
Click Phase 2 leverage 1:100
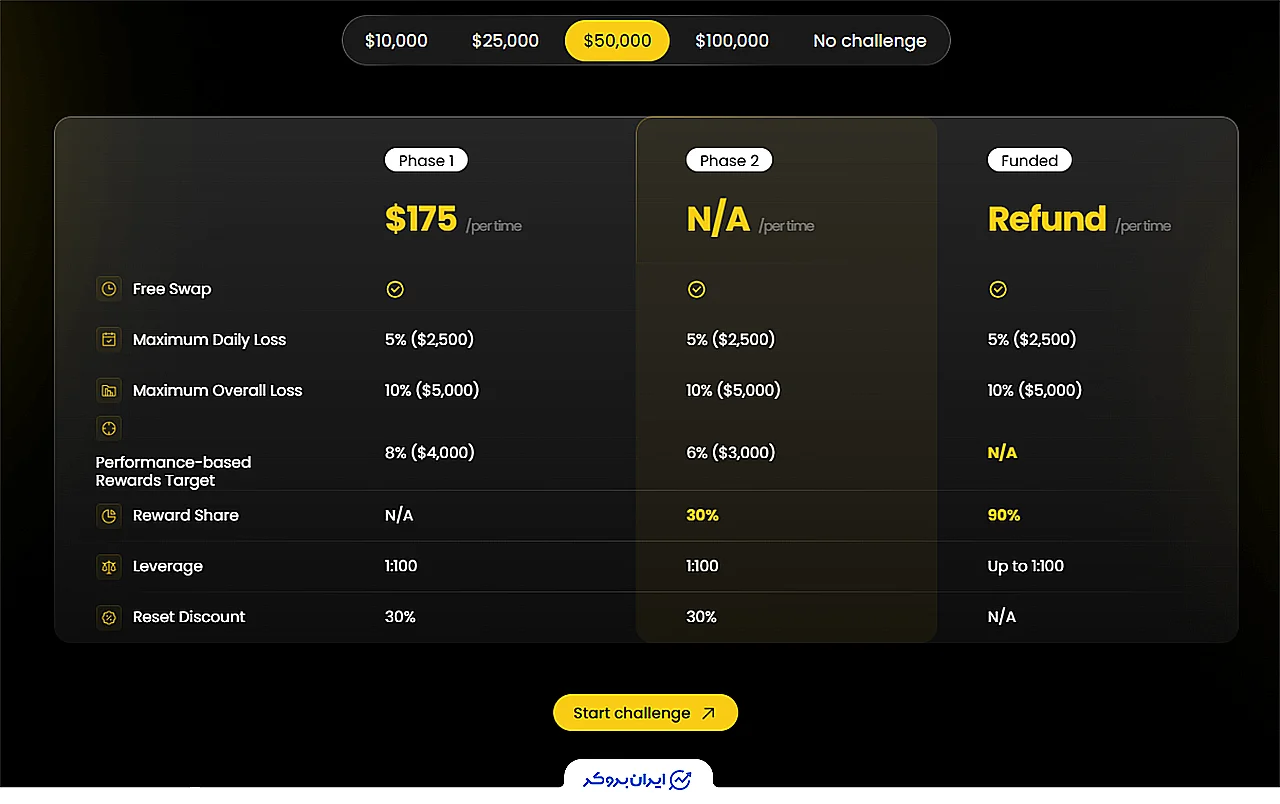702,566
